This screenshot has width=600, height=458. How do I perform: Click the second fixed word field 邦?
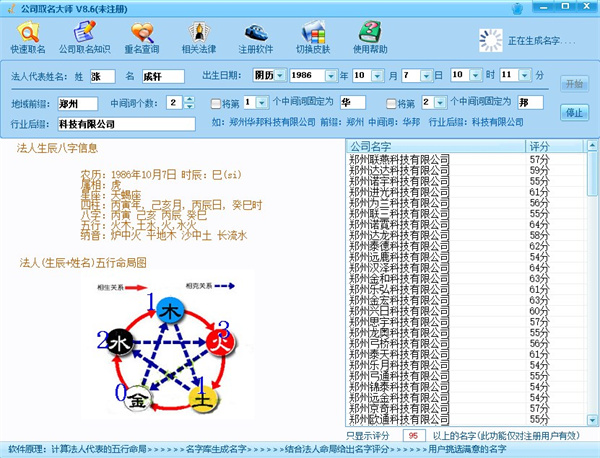point(530,103)
